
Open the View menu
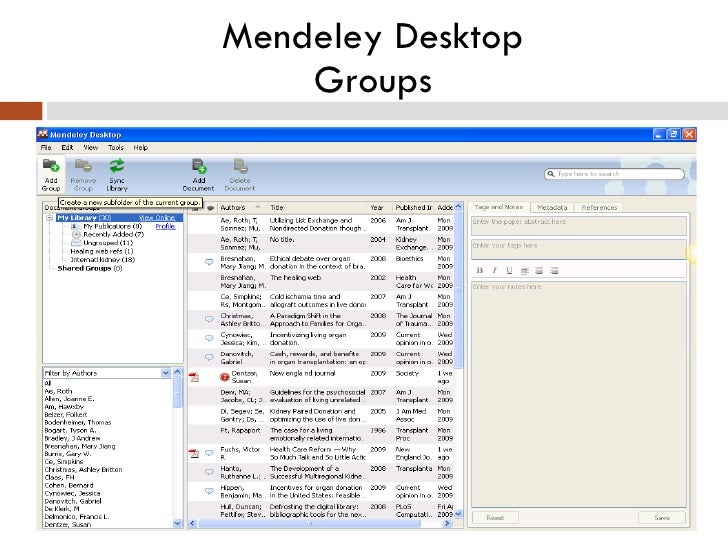(x=91, y=147)
